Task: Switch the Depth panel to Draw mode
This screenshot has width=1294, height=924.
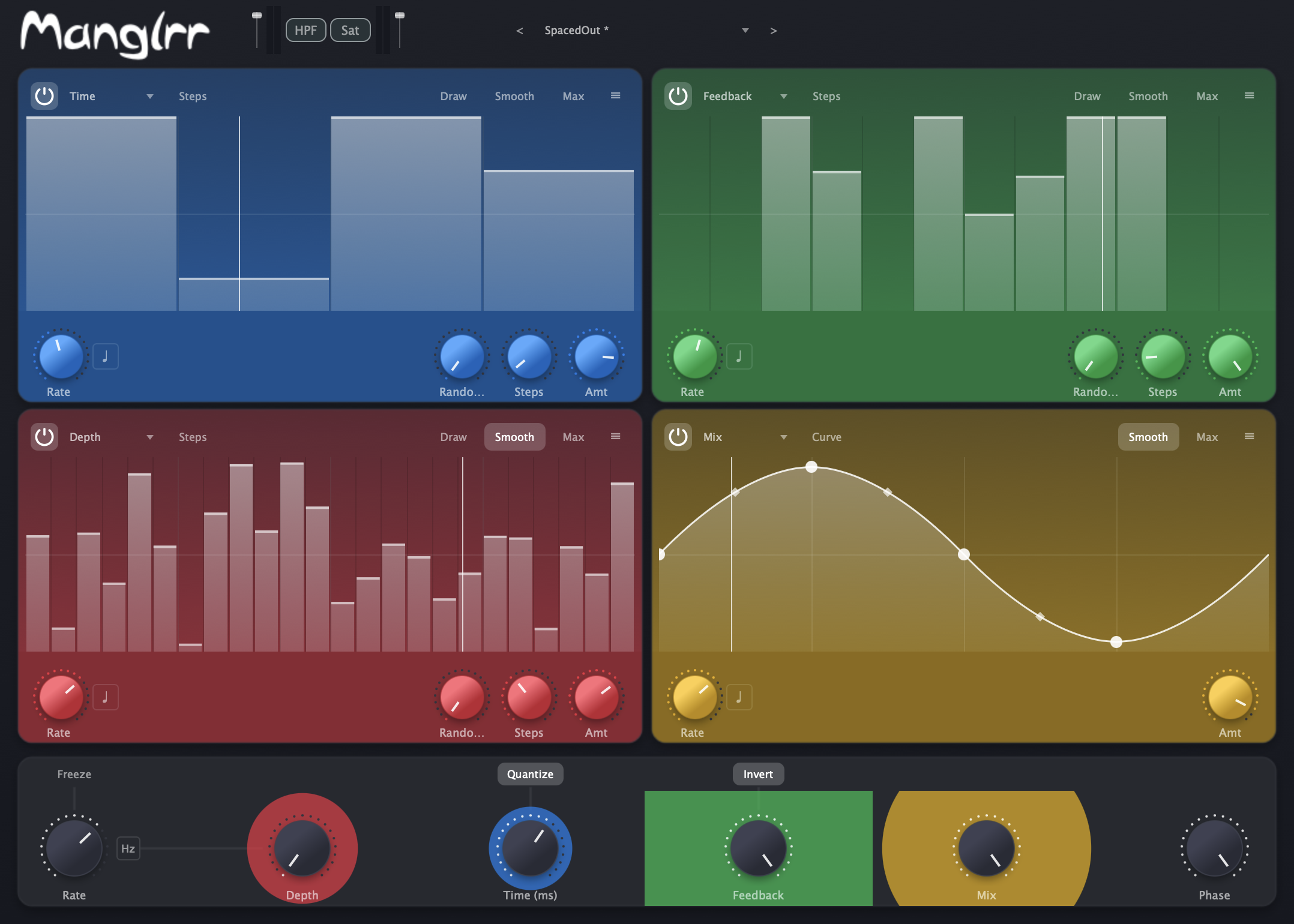Action: point(453,437)
